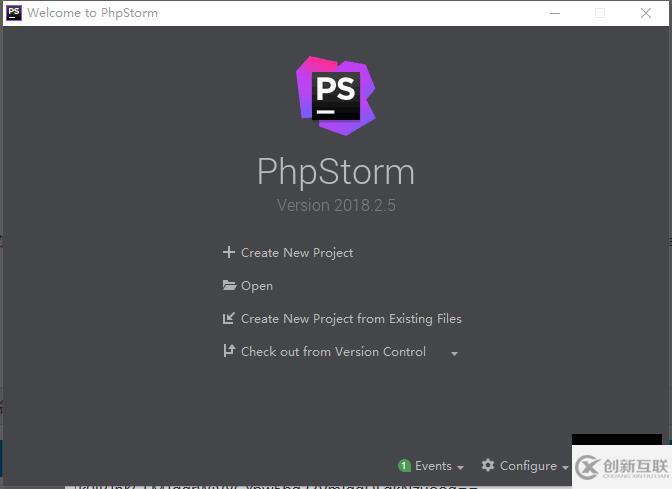Click the PS icon in the title bar
The height and width of the screenshot is (489, 672).
point(14,12)
